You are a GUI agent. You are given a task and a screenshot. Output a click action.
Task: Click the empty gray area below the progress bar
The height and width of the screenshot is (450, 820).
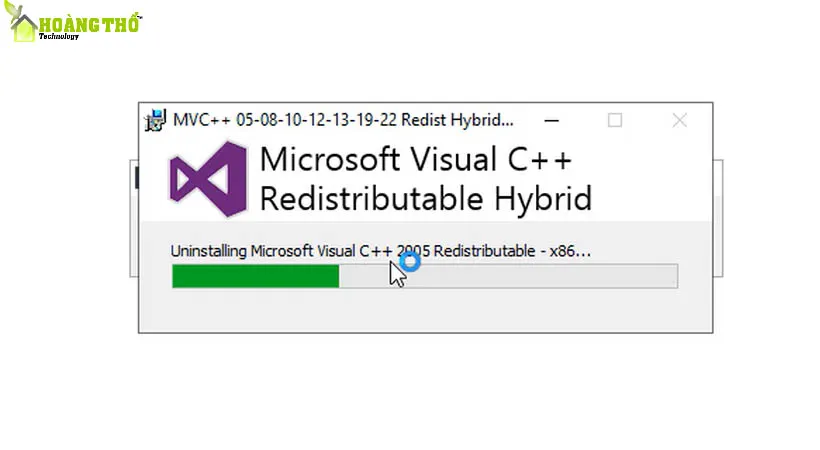[425, 310]
